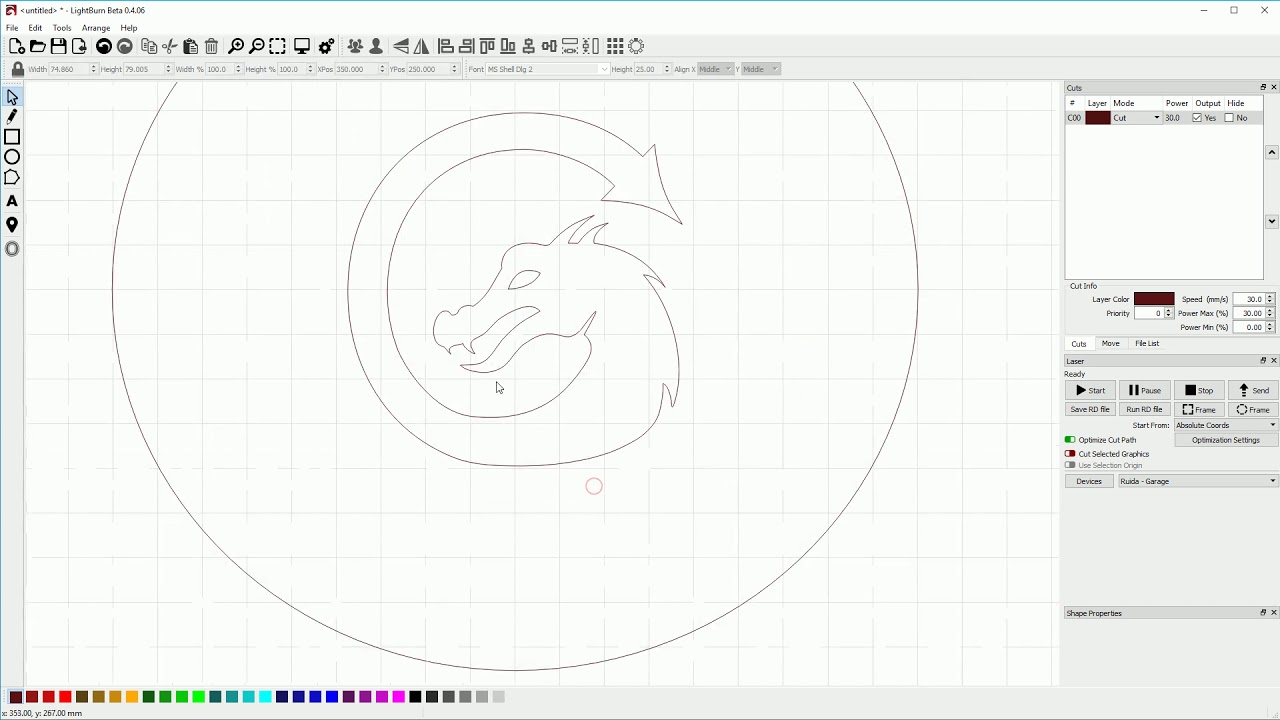1280x720 pixels.
Task: Send job with the Send button
Action: click(x=1253, y=390)
